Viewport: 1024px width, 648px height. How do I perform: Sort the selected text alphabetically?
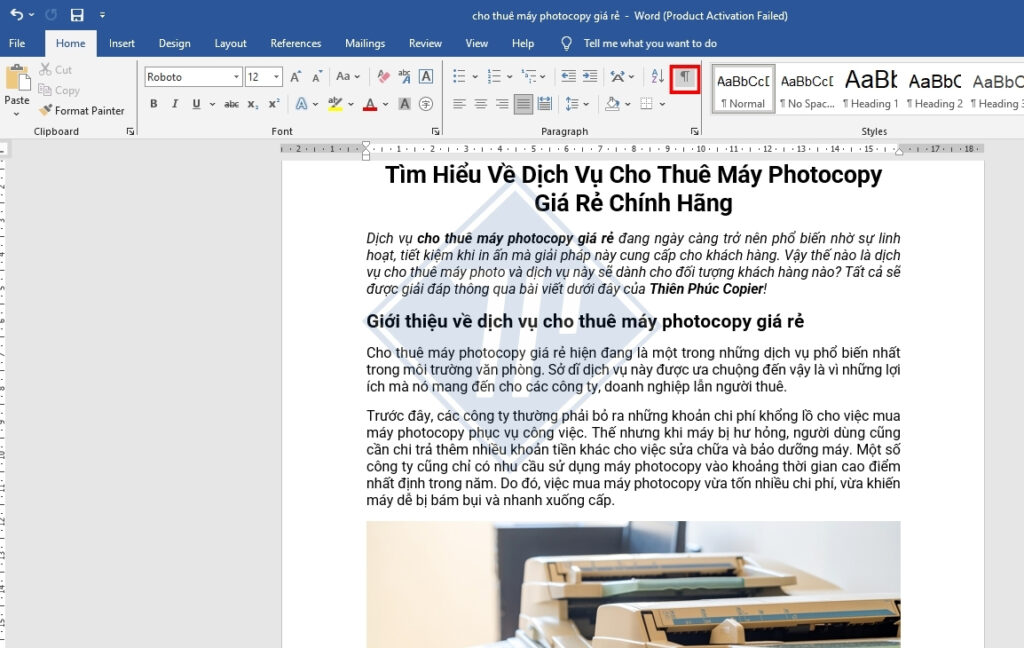pos(658,76)
